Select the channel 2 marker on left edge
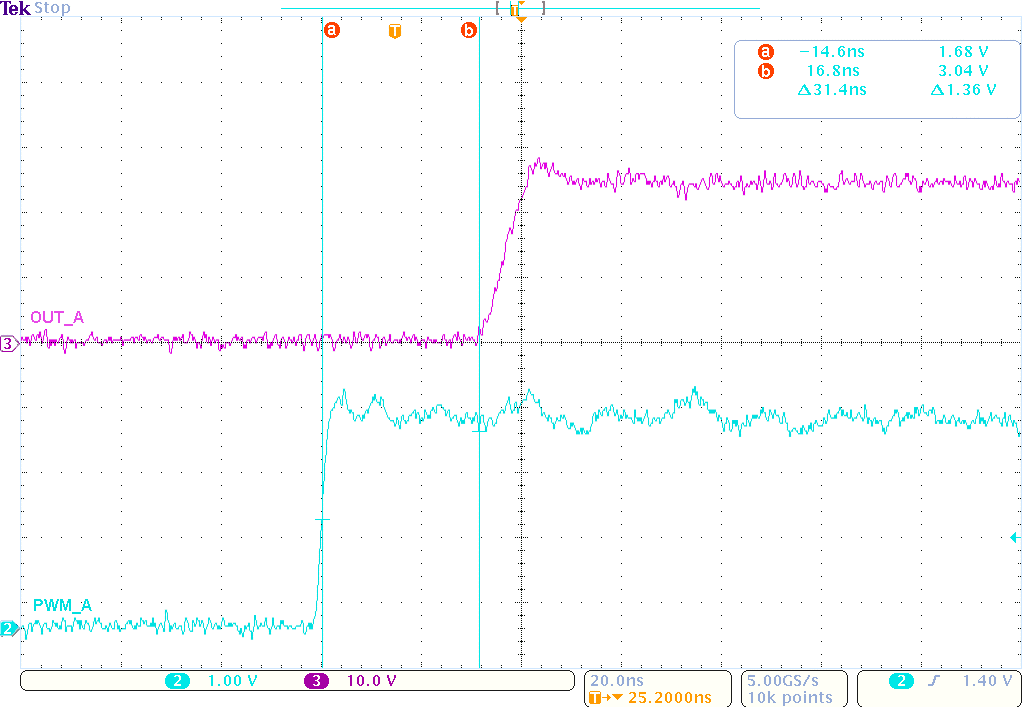Screen dimensions: 1024x707 click(8, 630)
